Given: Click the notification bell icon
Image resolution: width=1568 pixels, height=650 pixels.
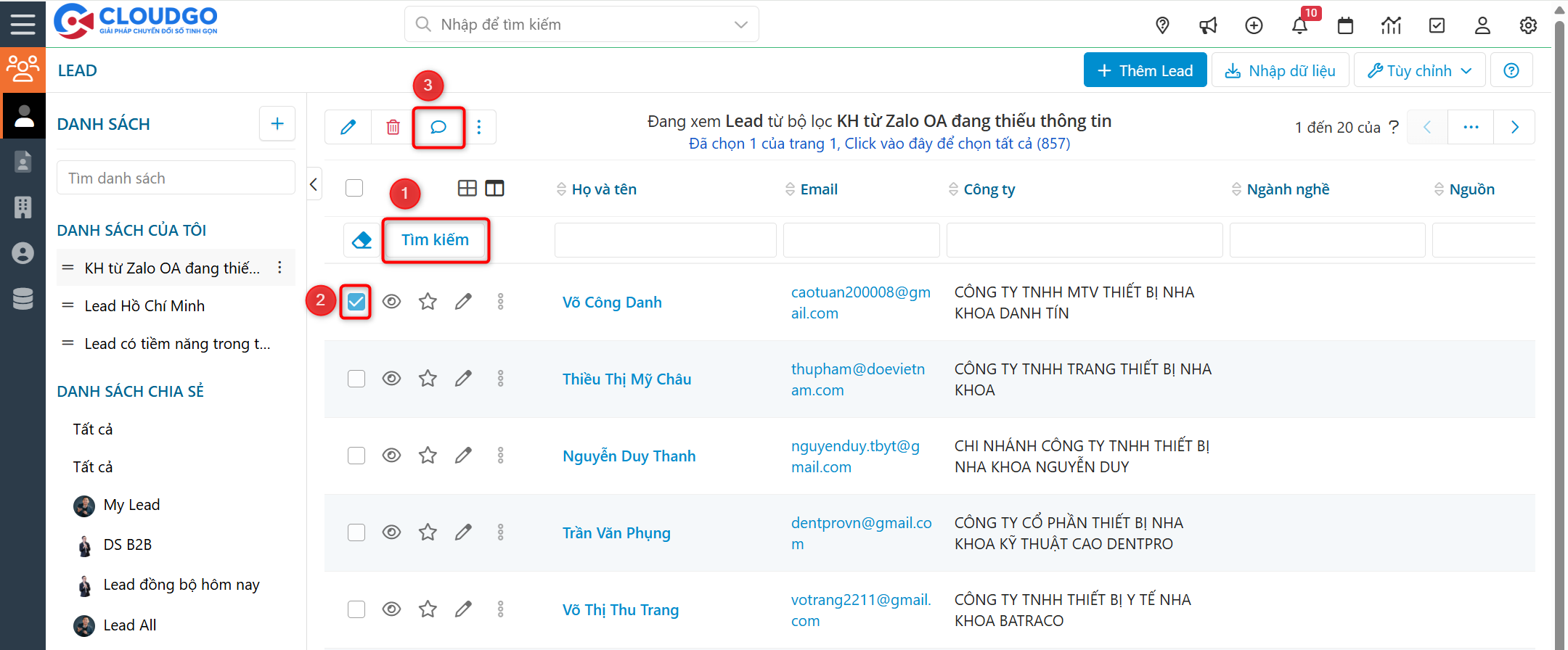Looking at the screenshot, I should 1299,26.
